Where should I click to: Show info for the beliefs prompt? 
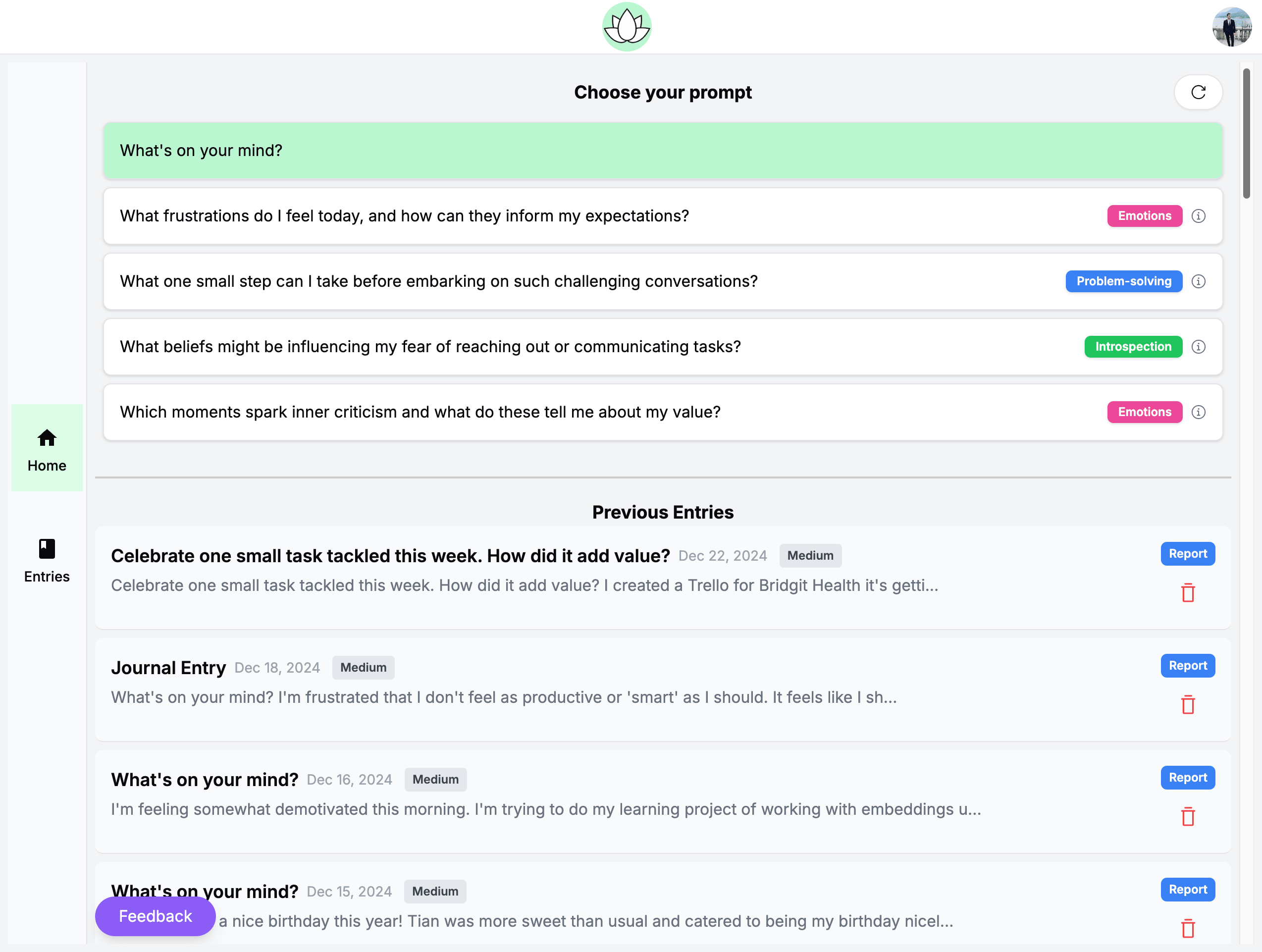coord(1198,347)
